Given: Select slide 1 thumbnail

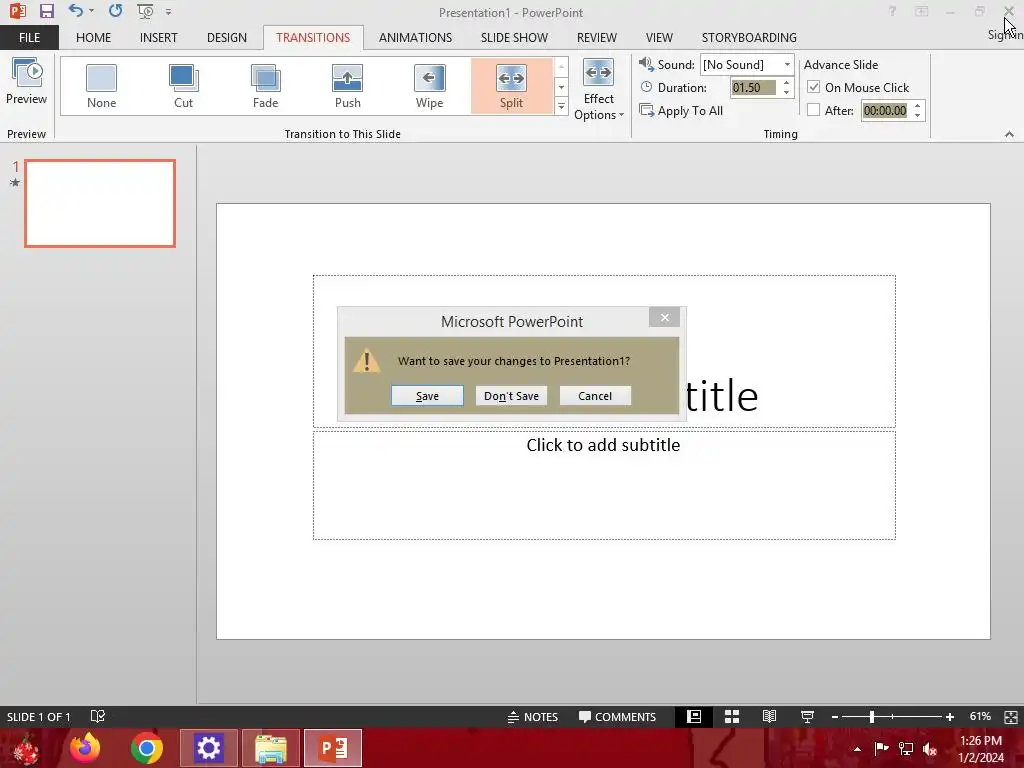Looking at the screenshot, I should (100, 203).
